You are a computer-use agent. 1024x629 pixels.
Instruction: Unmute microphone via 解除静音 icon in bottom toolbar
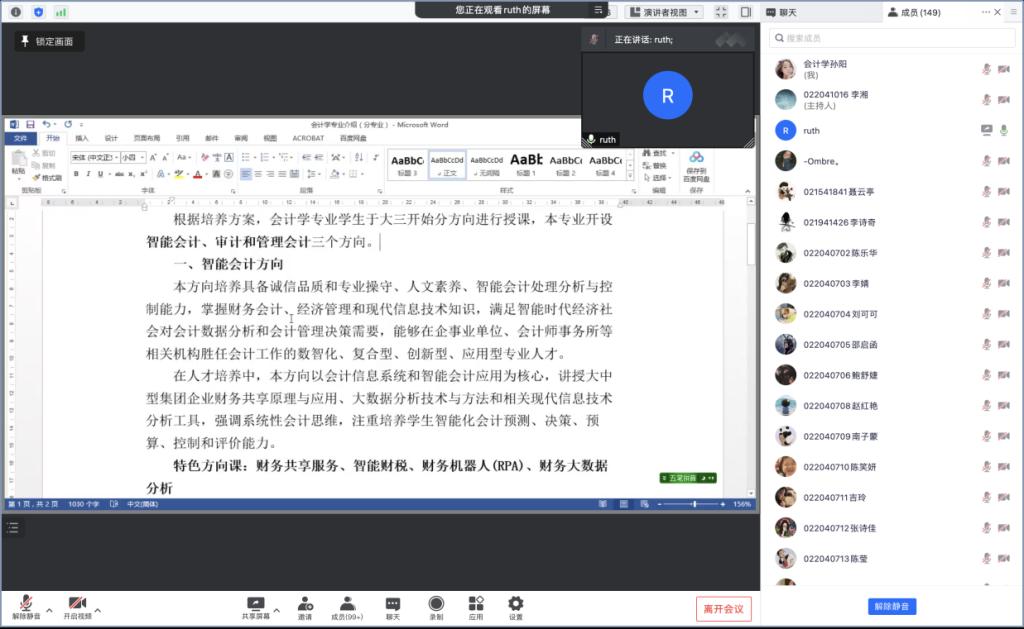point(25,604)
